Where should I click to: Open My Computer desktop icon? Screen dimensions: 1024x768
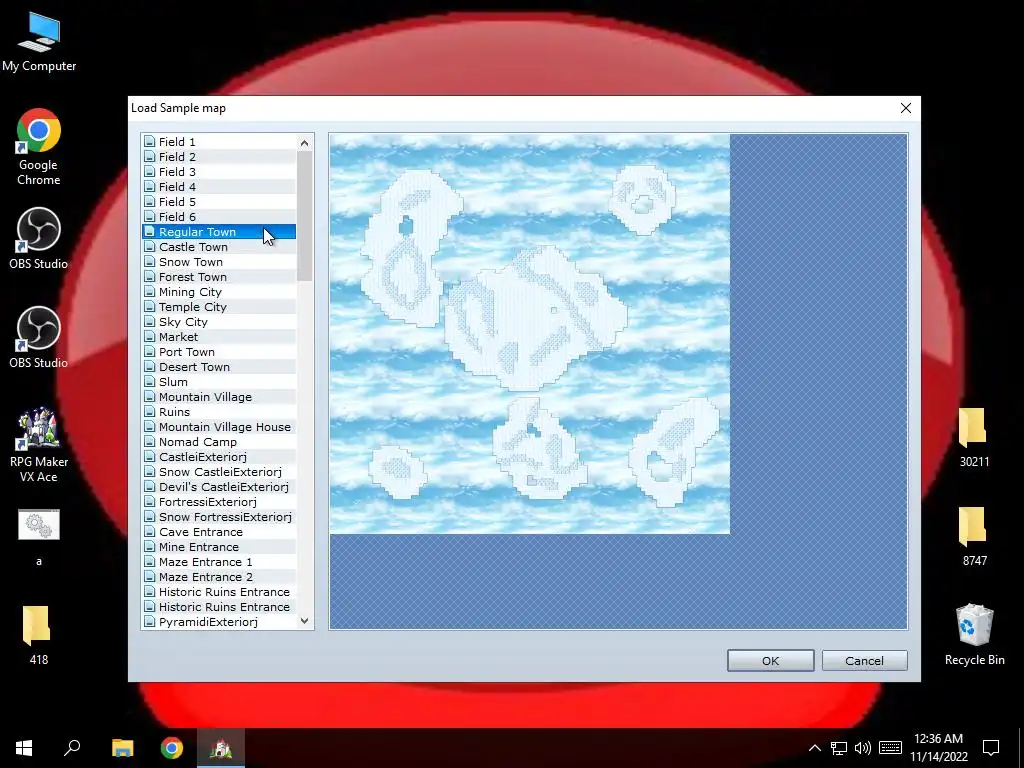tap(39, 43)
